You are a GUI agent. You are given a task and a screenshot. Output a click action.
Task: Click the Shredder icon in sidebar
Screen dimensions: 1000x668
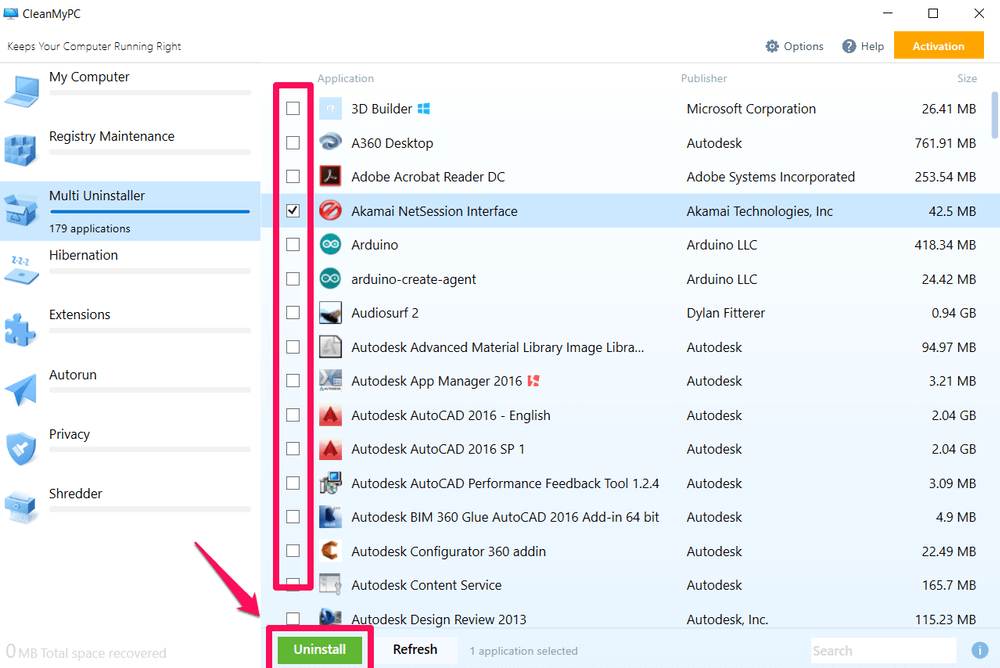20,507
